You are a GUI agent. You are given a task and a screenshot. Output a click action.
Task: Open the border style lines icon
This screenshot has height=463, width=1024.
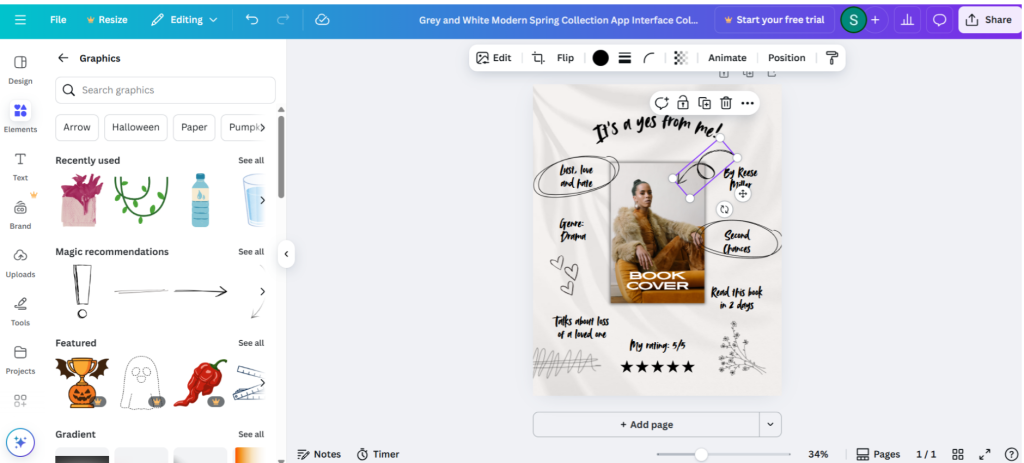pos(625,58)
